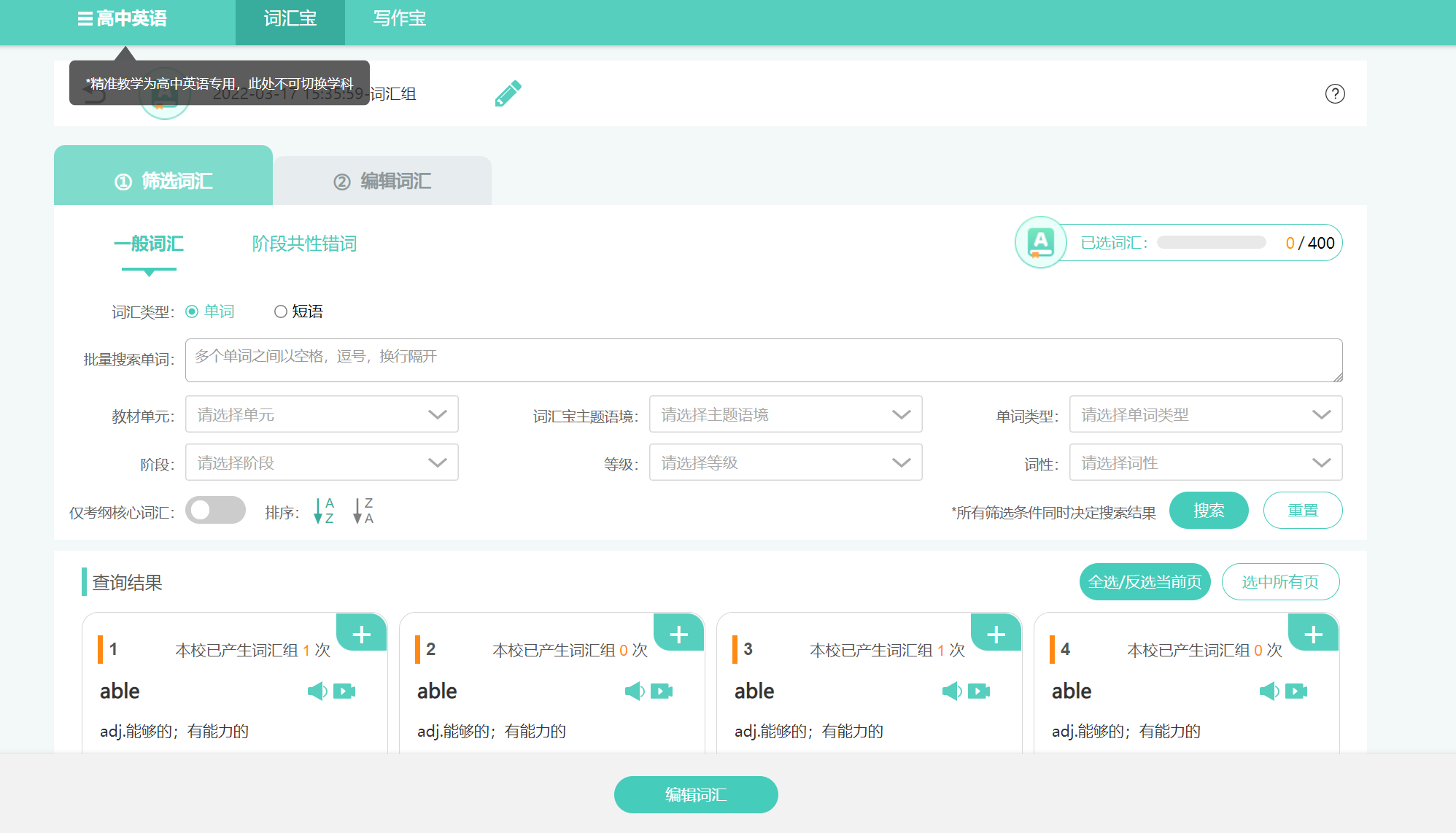Viewport: 1456px width, 833px height.
Task: Click the 0 / 400 selected count
Action: click(x=1310, y=243)
